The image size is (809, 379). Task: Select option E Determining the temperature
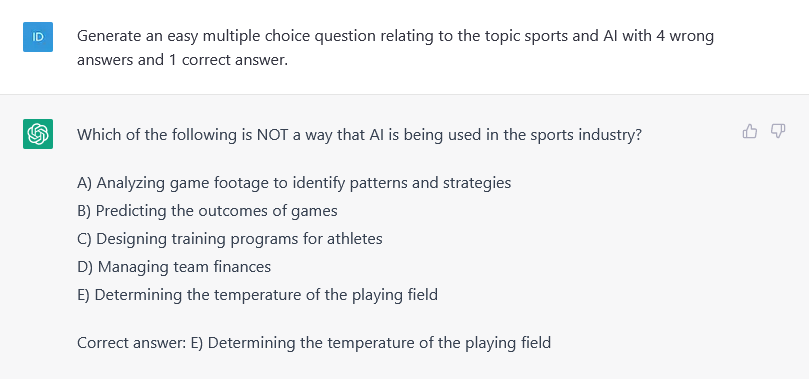pos(257,294)
